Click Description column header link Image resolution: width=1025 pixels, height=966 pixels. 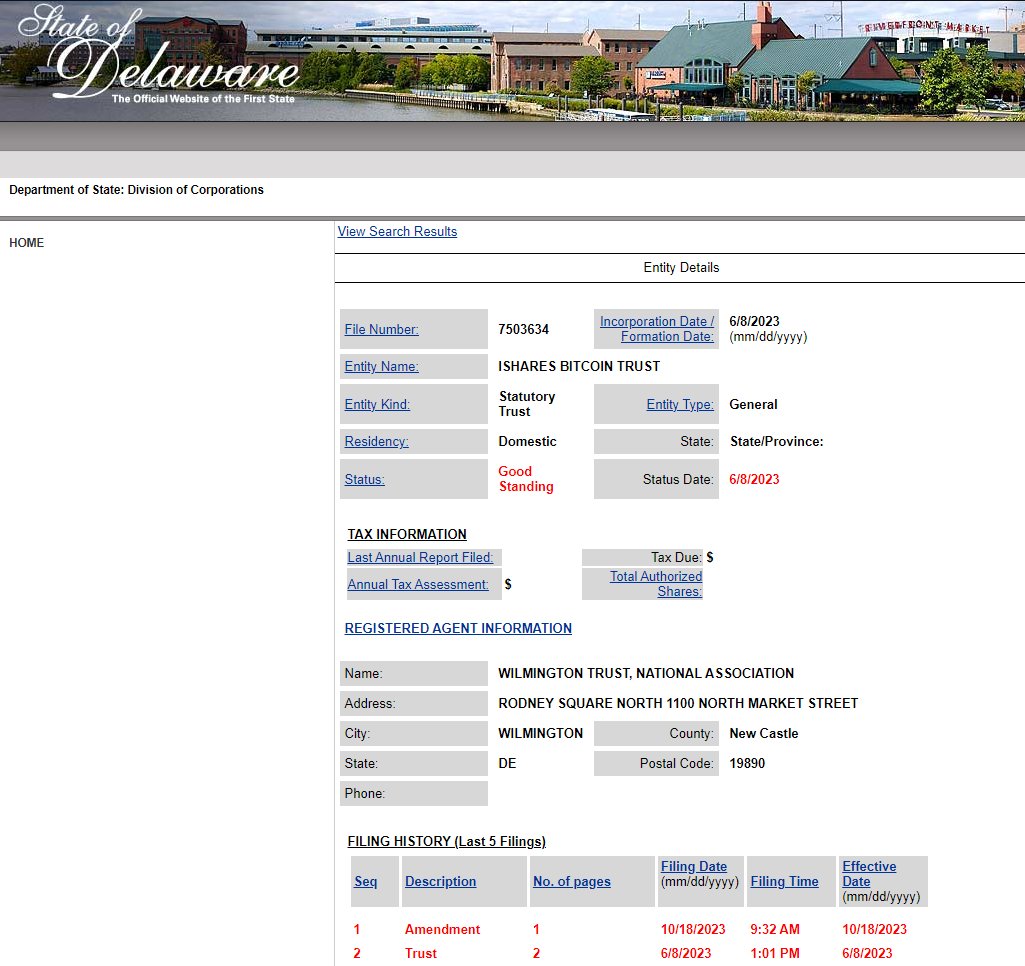click(x=441, y=881)
